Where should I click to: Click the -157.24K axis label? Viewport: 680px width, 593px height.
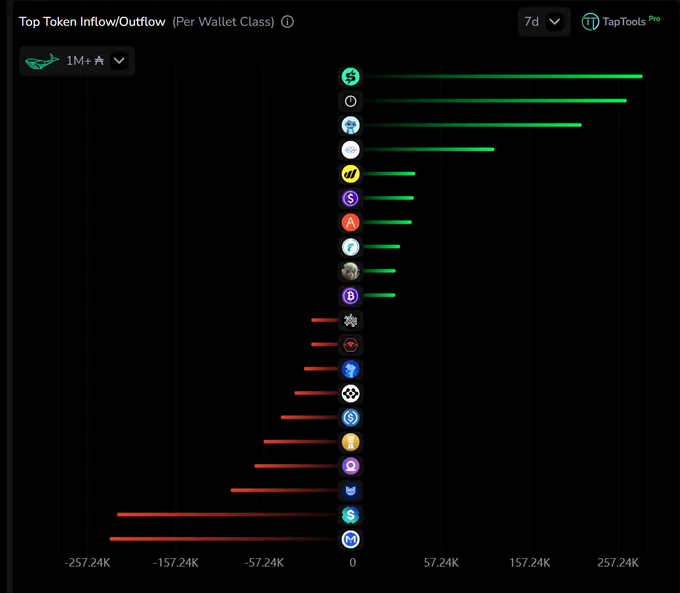(x=176, y=563)
